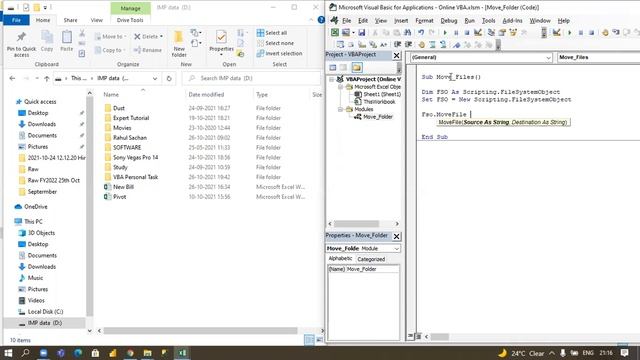Click New folder button in Explorer ribbon
This screenshot has width=640, height=360.
pyautogui.click(x=179, y=44)
